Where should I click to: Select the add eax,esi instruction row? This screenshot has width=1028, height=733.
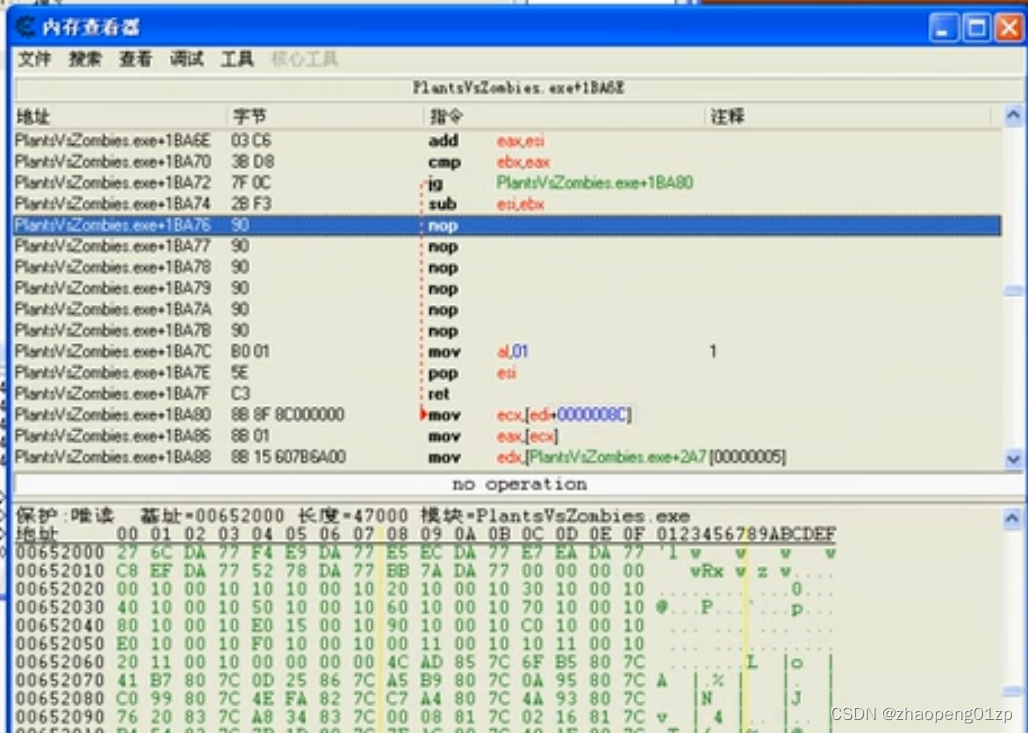(x=507, y=140)
